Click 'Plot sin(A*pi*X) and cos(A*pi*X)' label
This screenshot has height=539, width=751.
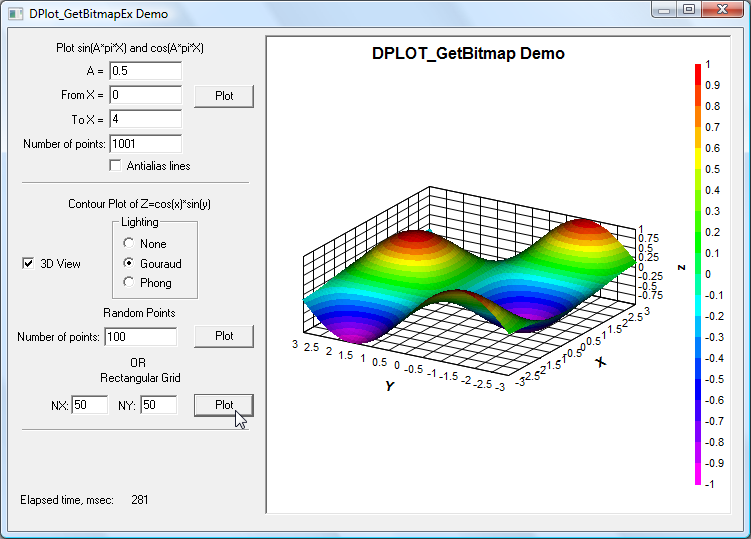(x=130, y=48)
